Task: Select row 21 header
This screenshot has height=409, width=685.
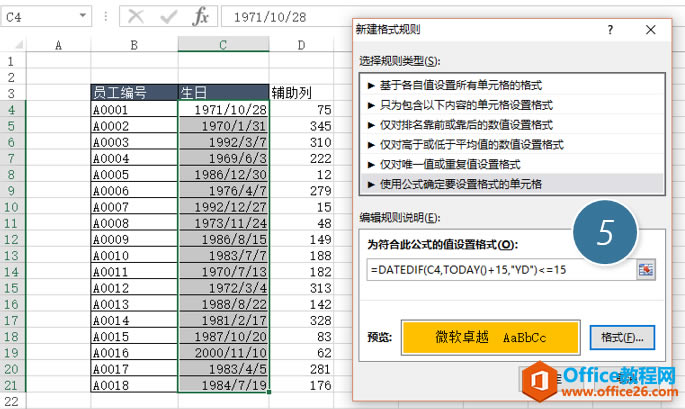Action: 12,385
